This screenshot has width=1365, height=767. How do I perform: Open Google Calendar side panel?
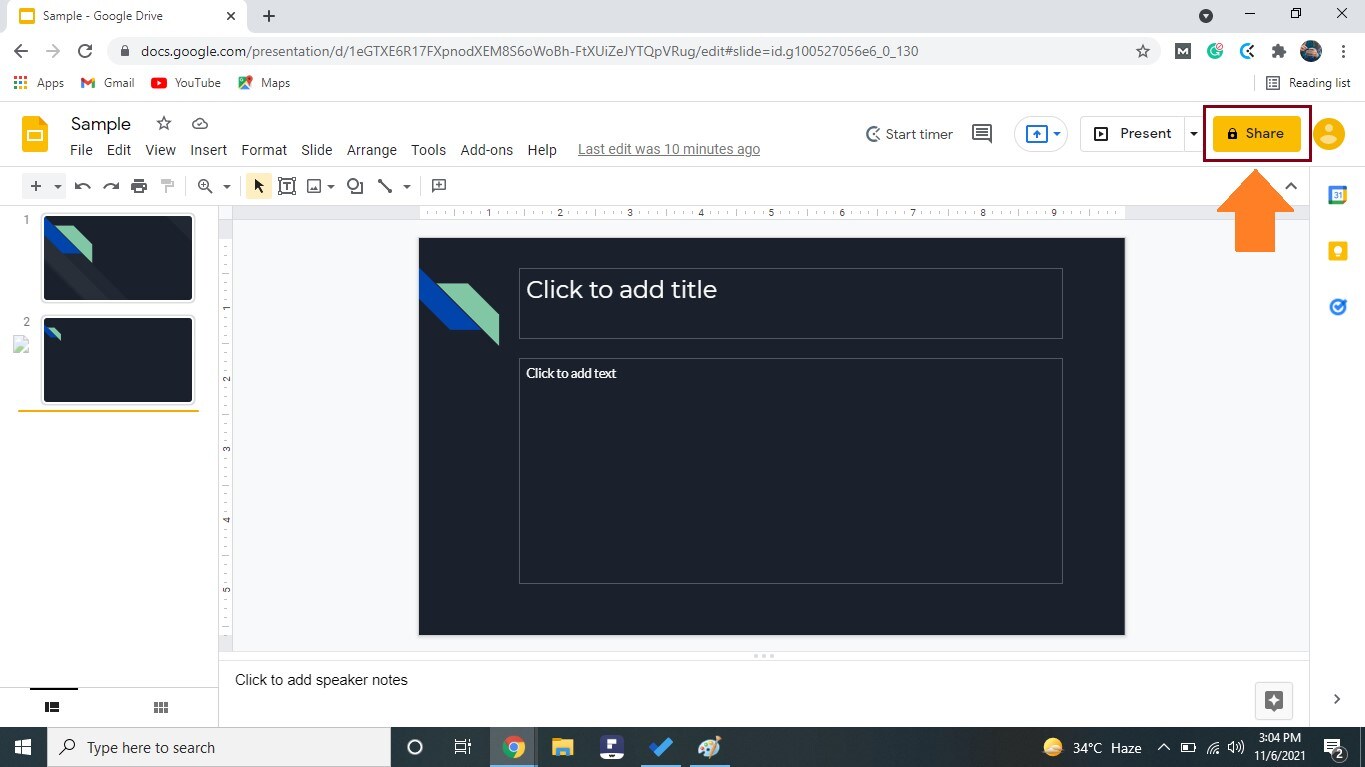coord(1337,194)
